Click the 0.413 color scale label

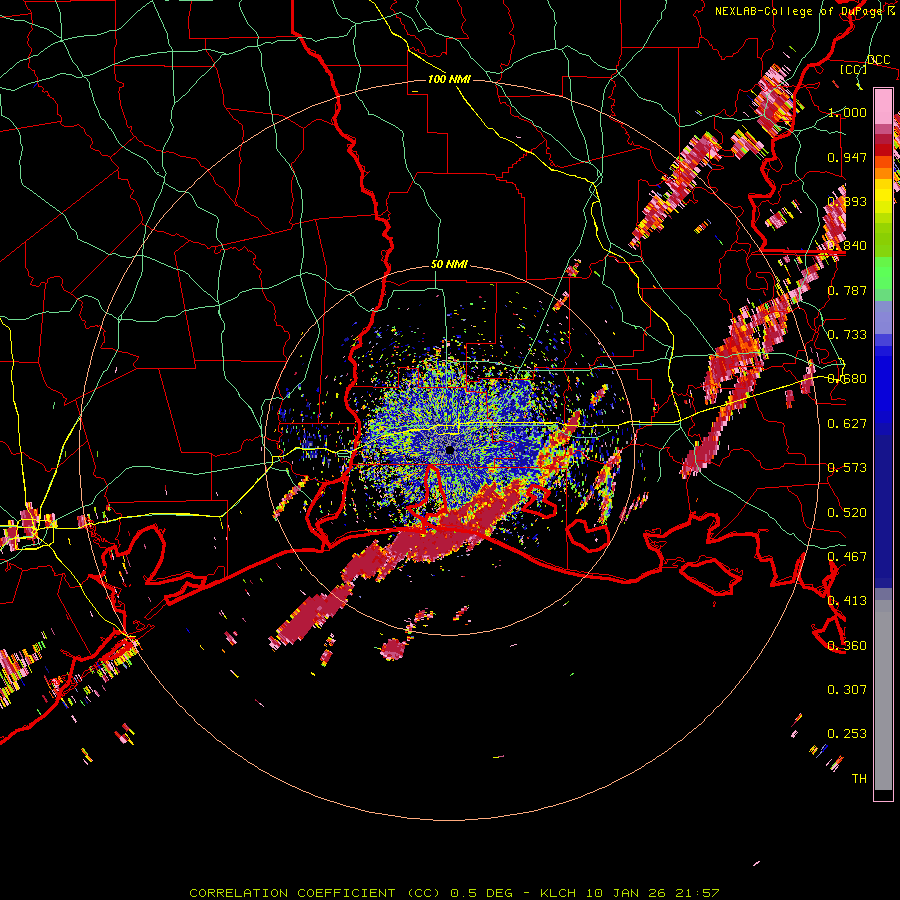click(x=847, y=601)
